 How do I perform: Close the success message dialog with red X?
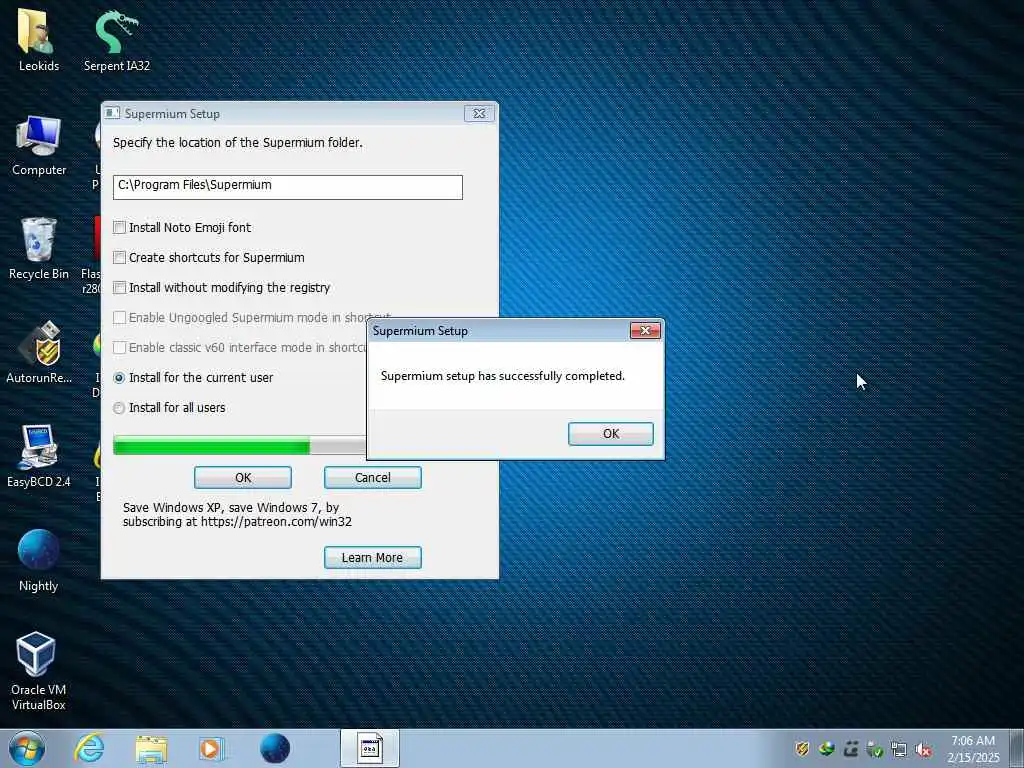[645, 330]
